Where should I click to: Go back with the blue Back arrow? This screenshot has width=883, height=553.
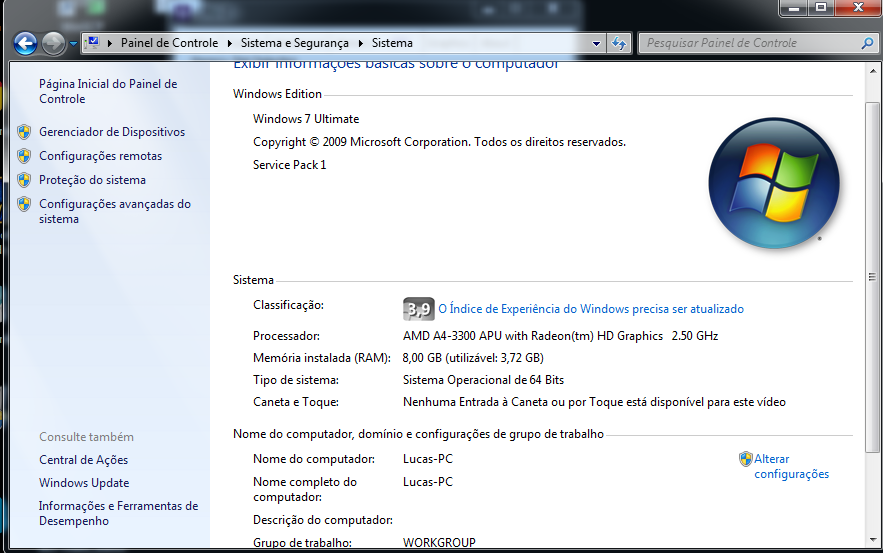point(25,43)
